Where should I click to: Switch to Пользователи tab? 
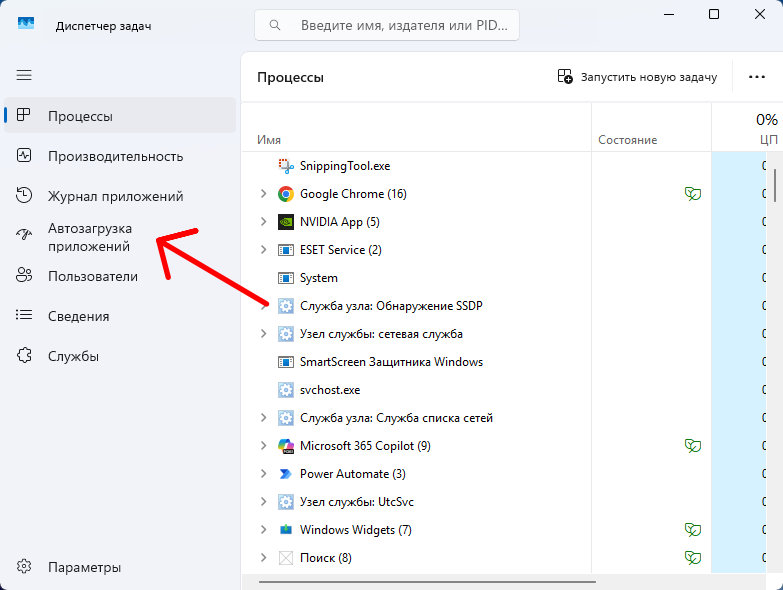point(120,275)
